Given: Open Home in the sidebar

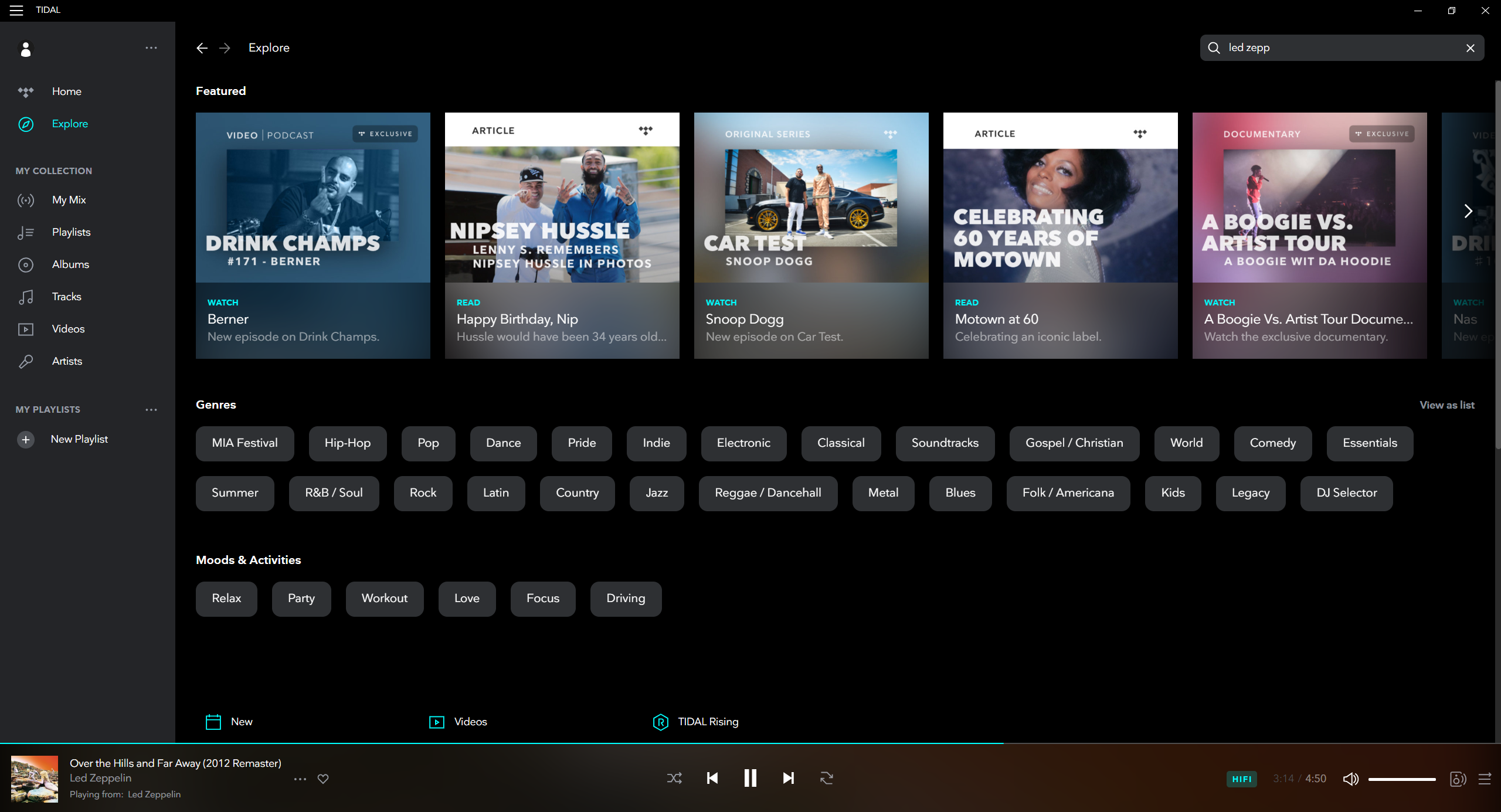Looking at the screenshot, I should (66, 91).
